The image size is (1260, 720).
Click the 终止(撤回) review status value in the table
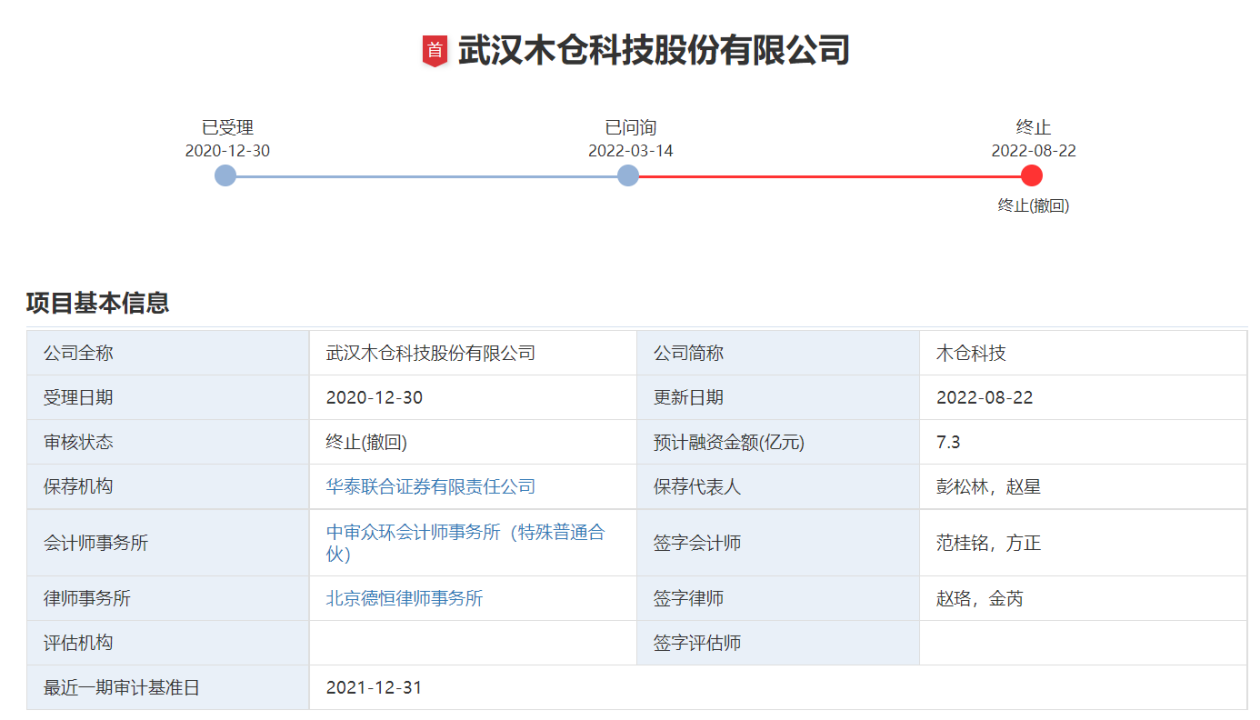pos(366,442)
